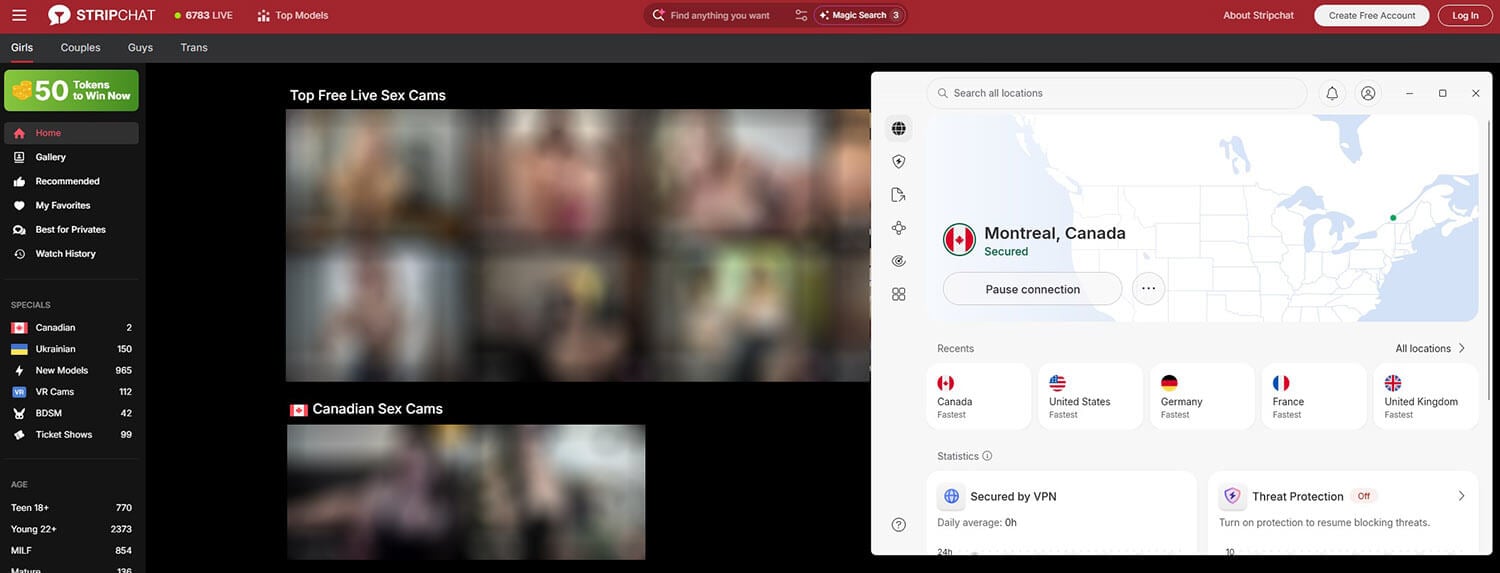Select Home in the left sidebar
The height and width of the screenshot is (573, 1500).
tap(71, 133)
